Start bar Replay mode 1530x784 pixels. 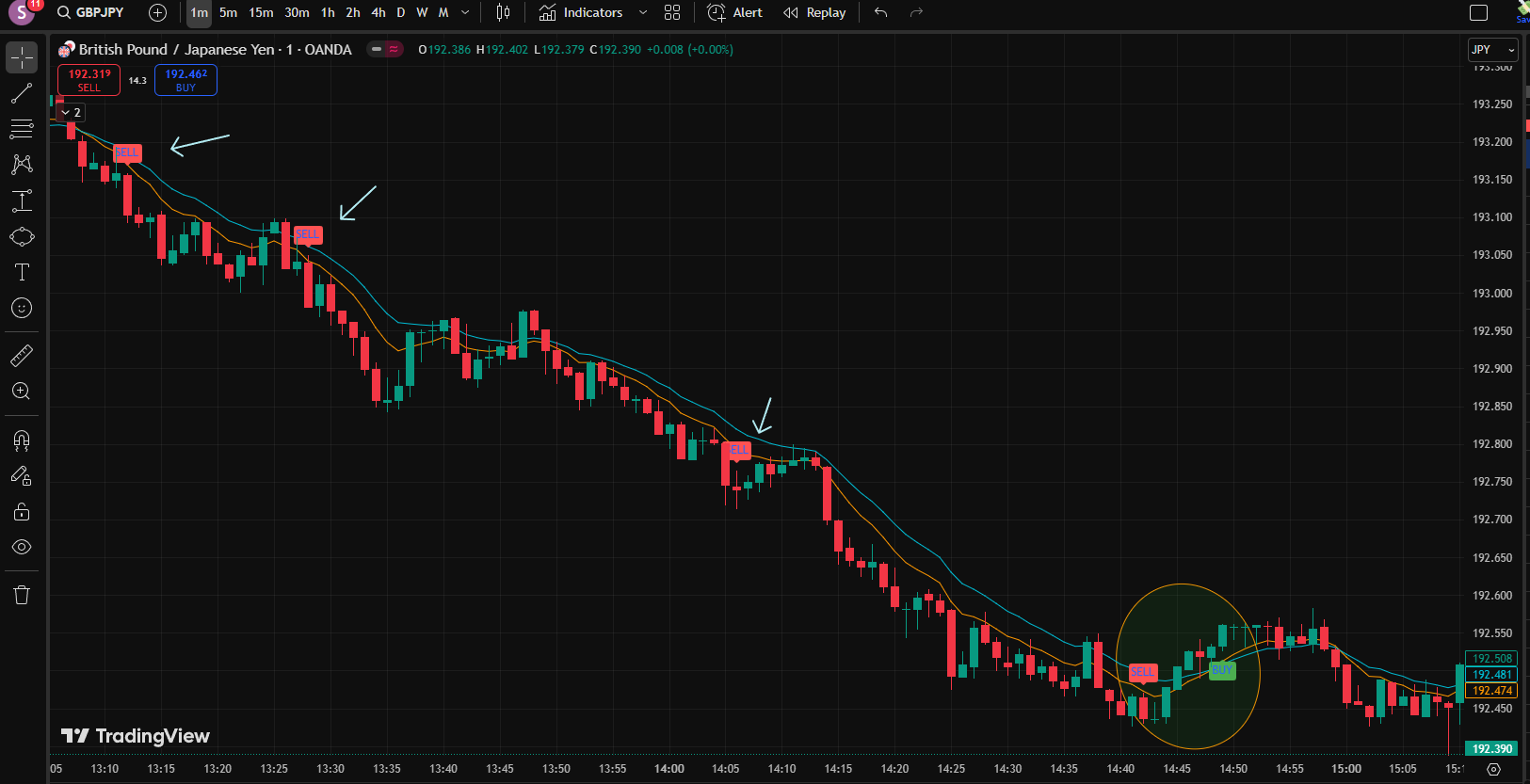[x=815, y=12]
